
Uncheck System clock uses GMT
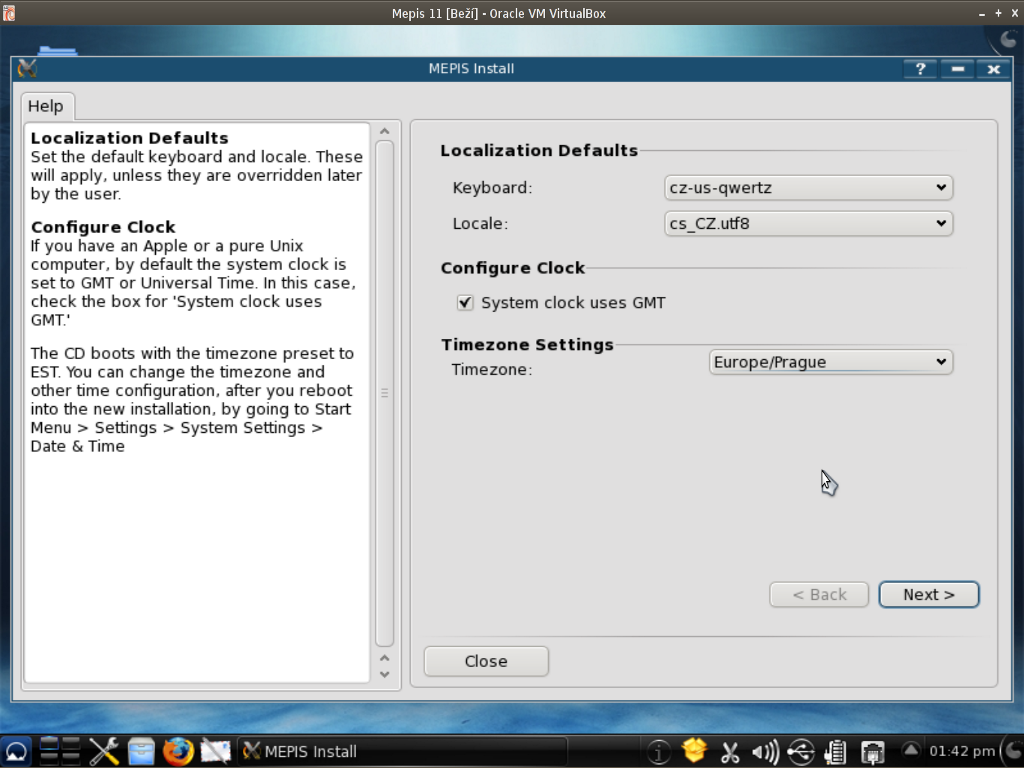(465, 302)
